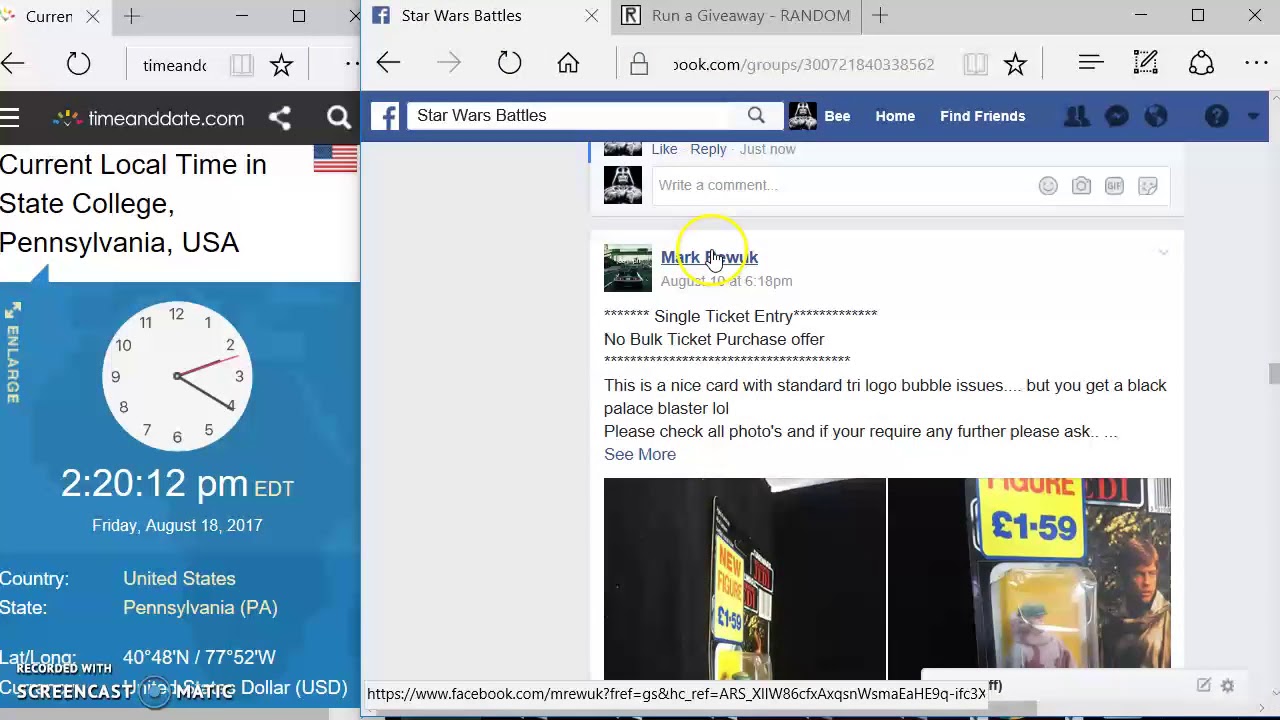Go back in the timeanddate window
Image resolution: width=1280 pixels, height=720 pixels.
point(13,65)
